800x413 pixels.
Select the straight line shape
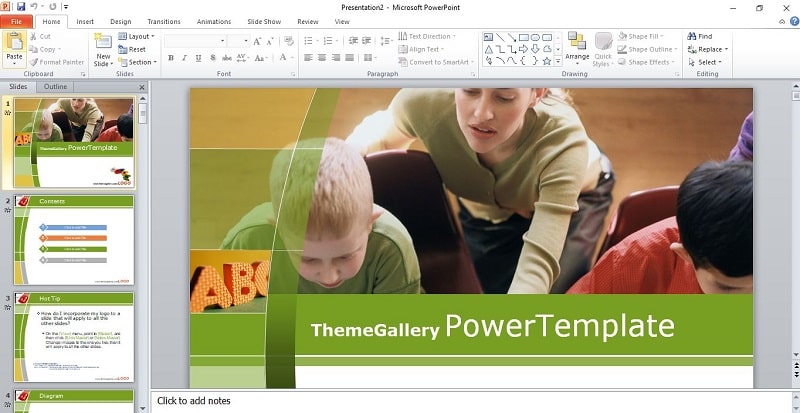pos(500,37)
